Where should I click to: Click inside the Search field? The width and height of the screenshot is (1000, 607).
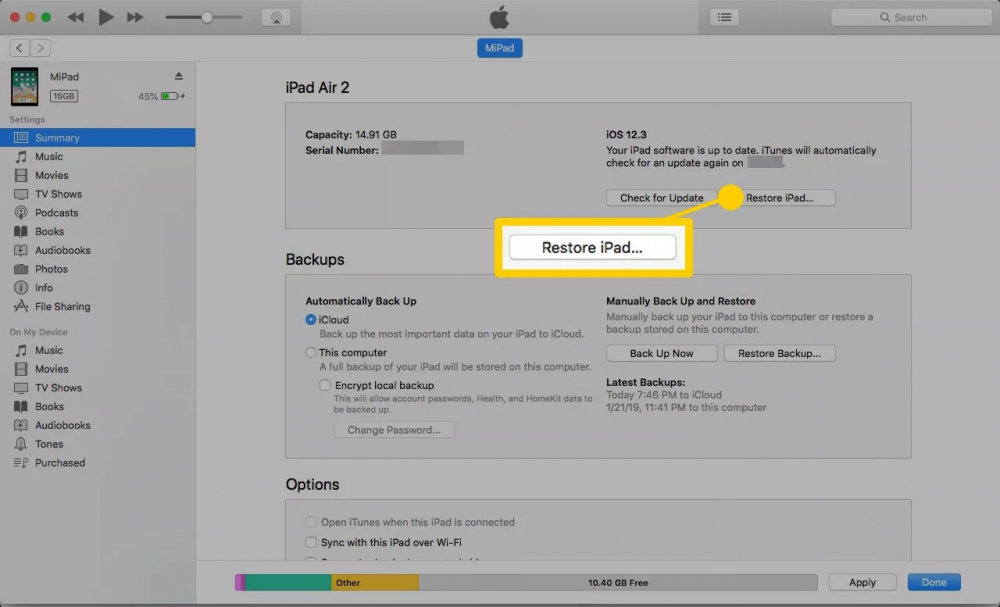point(910,16)
